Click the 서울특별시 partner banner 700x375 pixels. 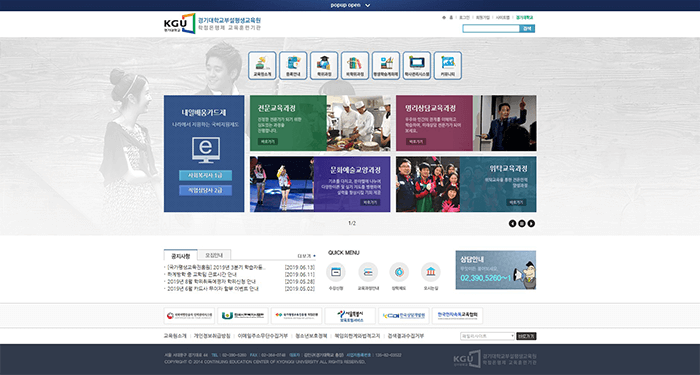click(350, 316)
